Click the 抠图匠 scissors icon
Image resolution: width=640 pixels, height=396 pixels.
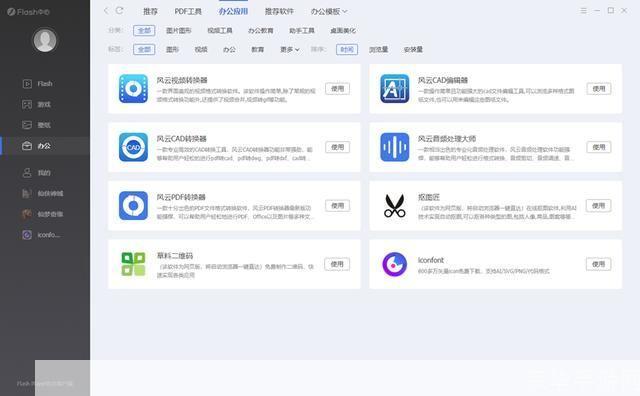tap(395, 205)
